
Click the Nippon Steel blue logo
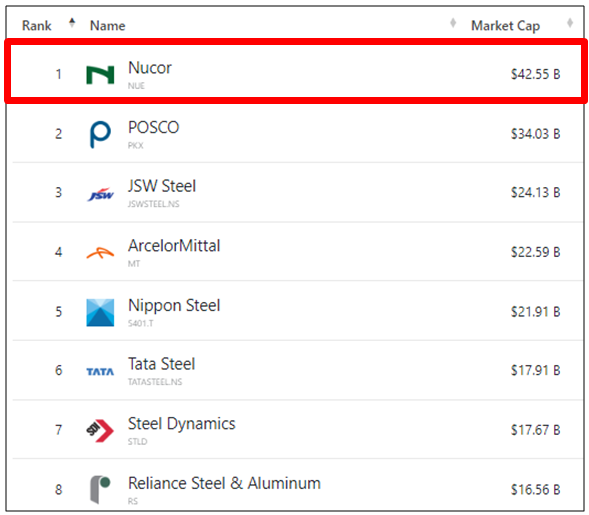100,313
